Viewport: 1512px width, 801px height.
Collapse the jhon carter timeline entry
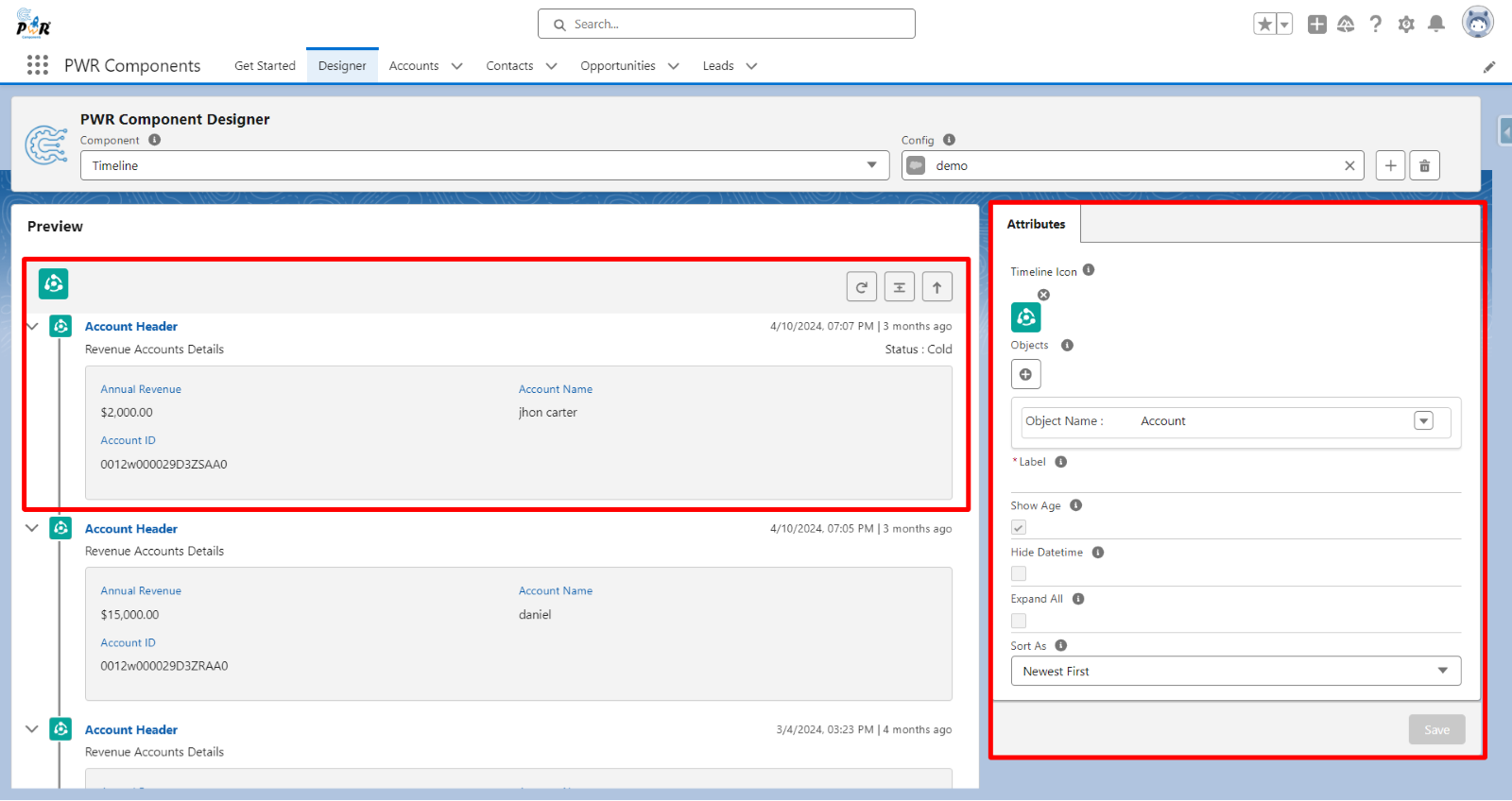[32, 326]
